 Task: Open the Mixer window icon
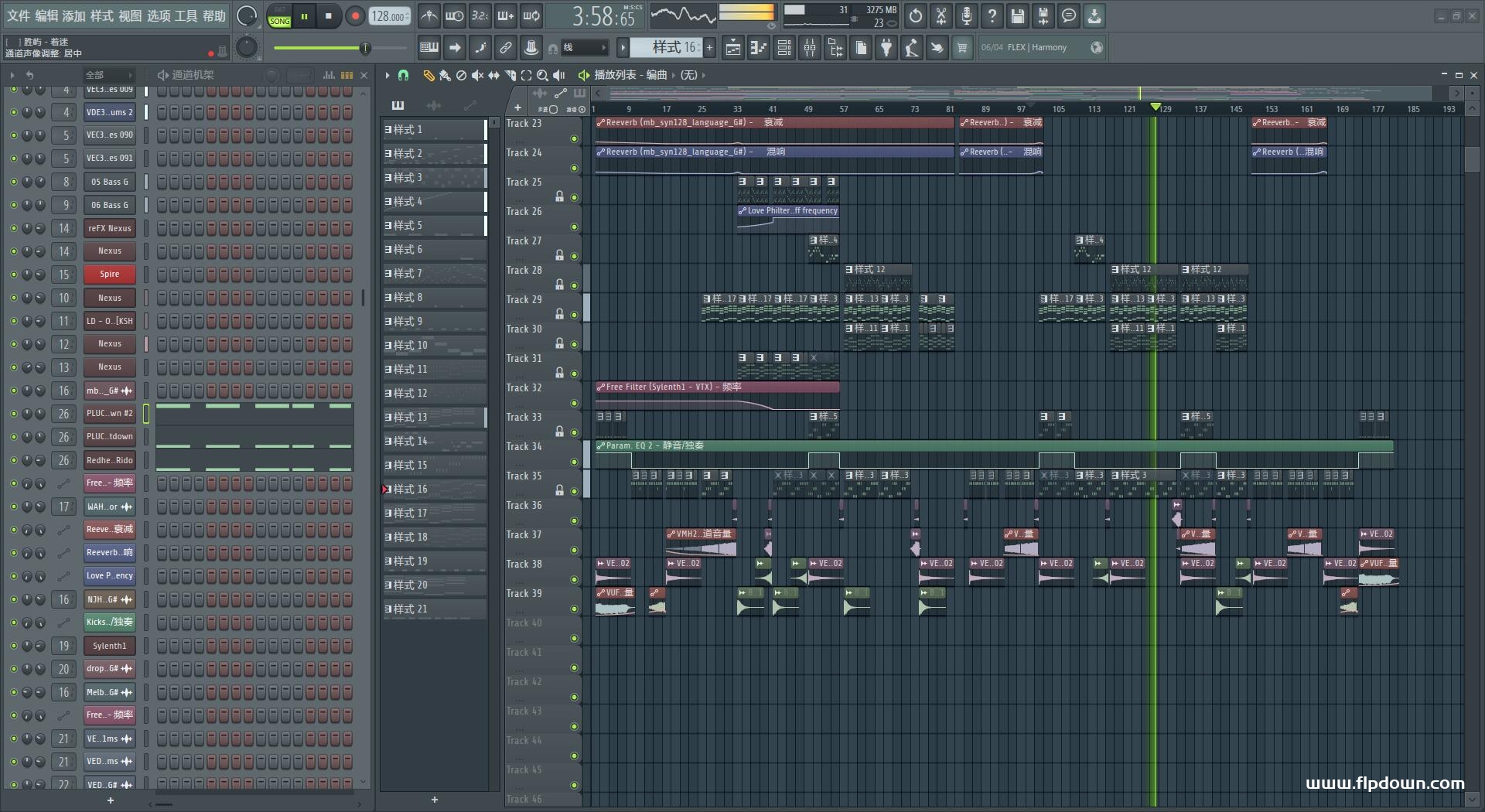(810, 48)
